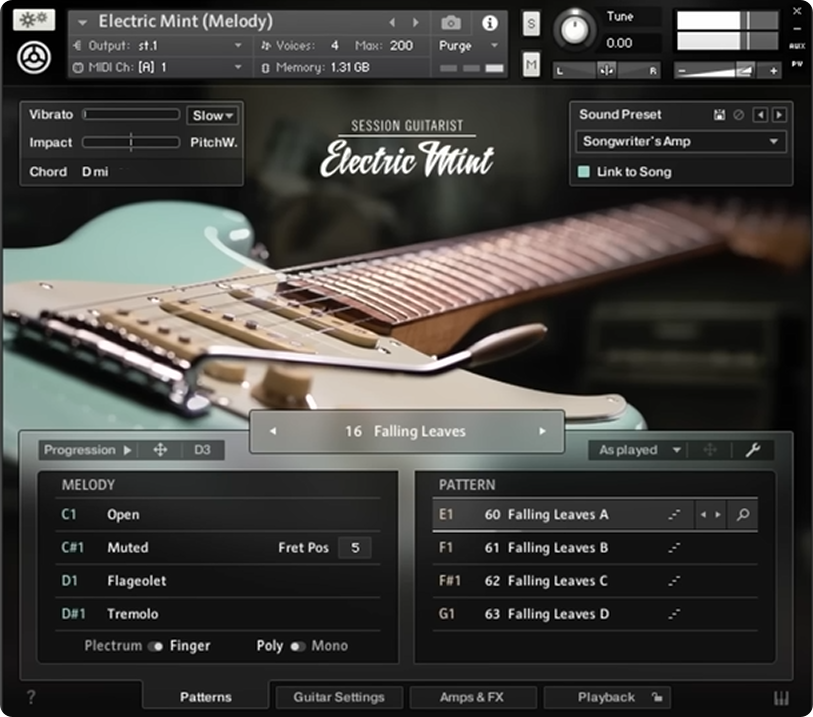Screen dimensions: 813x717
Task: Click the Fret Pos value field 5
Action: pyautogui.click(x=355, y=547)
